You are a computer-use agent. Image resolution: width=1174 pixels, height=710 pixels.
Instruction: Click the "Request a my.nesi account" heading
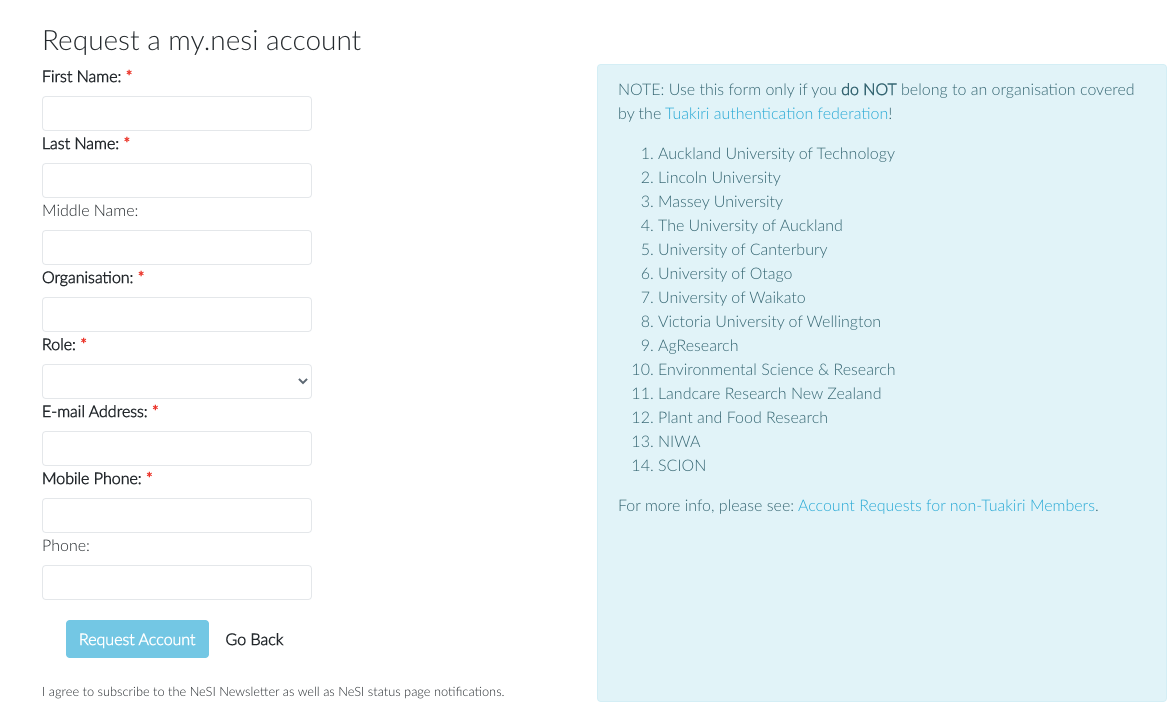pyautogui.click(x=201, y=41)
